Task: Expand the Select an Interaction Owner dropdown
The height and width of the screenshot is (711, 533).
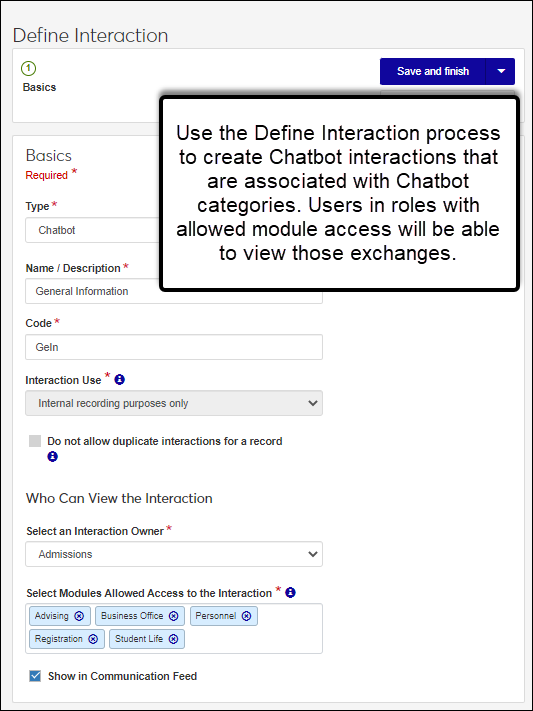Action: [x=174, y=554]
